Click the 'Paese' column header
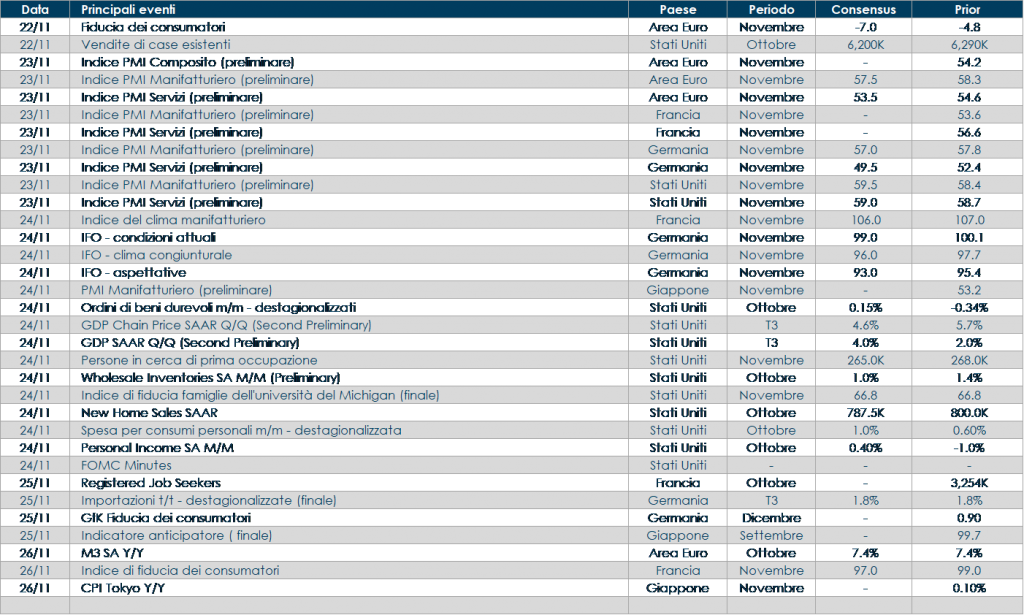Image resolution: width=1024 pixels, height=615 pixels. pyautogui.click(x=677, y=9)
